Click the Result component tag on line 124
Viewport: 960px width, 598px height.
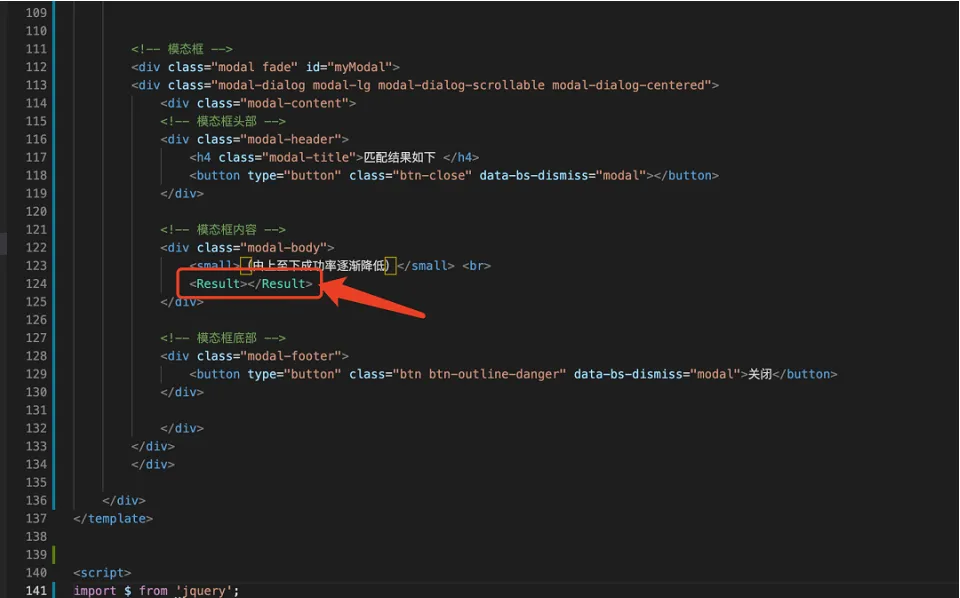pos(251,283)
